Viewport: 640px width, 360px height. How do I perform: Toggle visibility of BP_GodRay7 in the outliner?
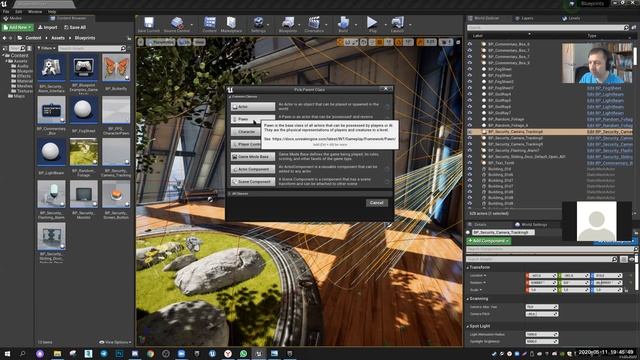470,113
